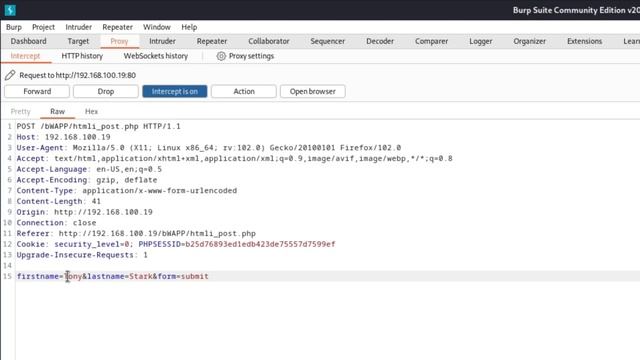This screenshot has width=640, height=360.
Task: Toggle the Intercept is on button
Action: (x=175, y=91)
